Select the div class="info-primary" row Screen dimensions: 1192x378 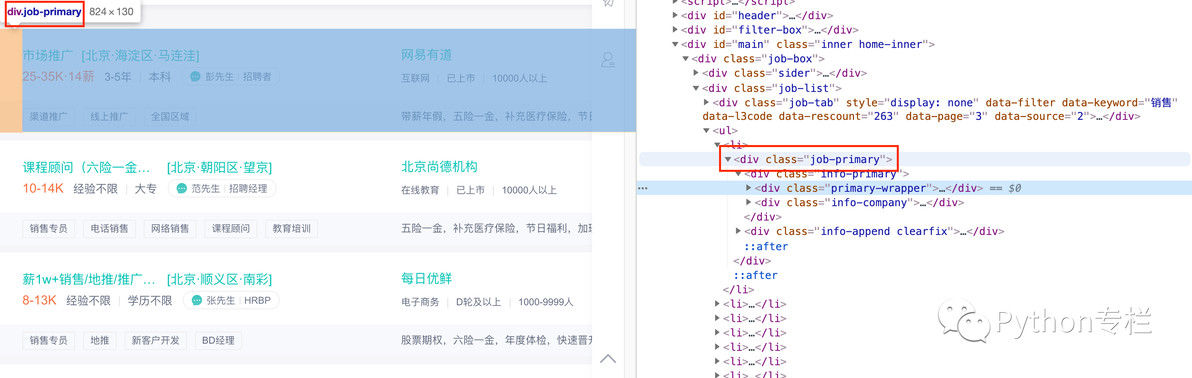(915, 173)
